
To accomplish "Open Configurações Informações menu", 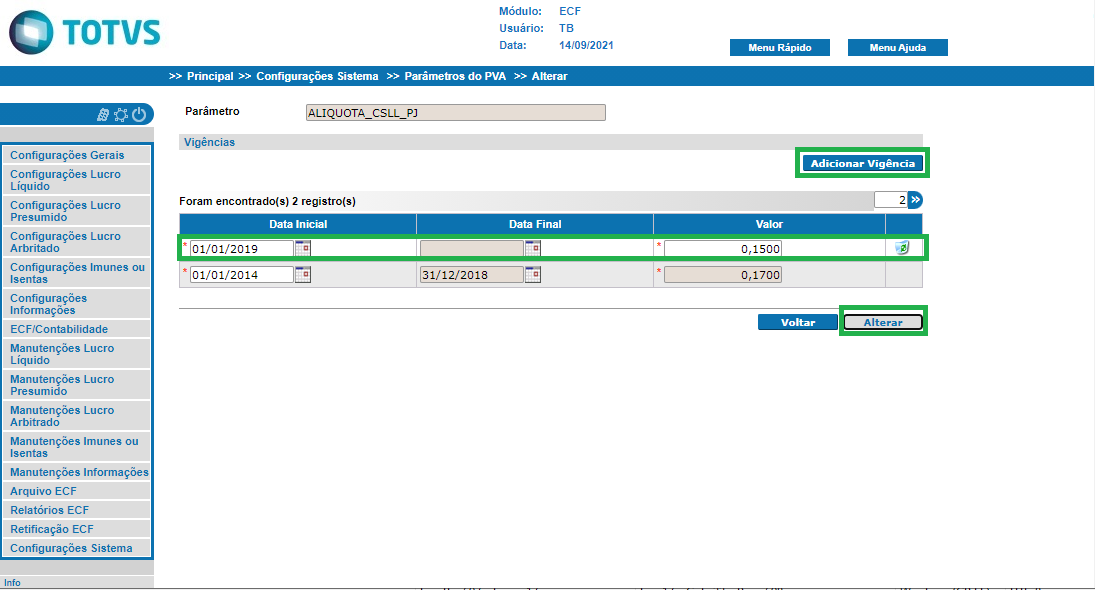I will coord(77,304).
